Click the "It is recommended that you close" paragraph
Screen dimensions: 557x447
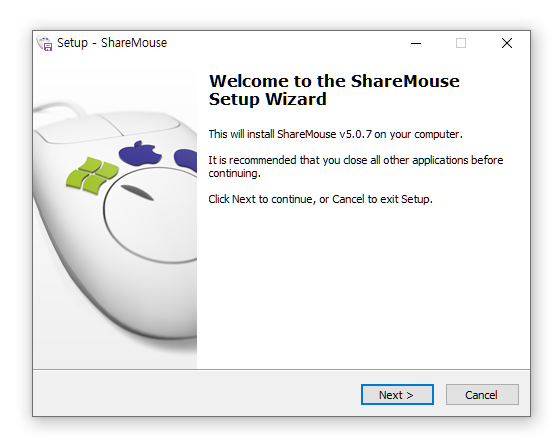pyautogui.click(x=356, y=166)
